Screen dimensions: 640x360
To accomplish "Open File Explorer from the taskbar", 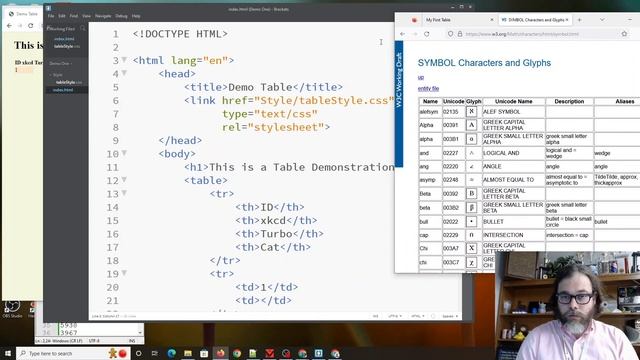I will pos(188,353).
